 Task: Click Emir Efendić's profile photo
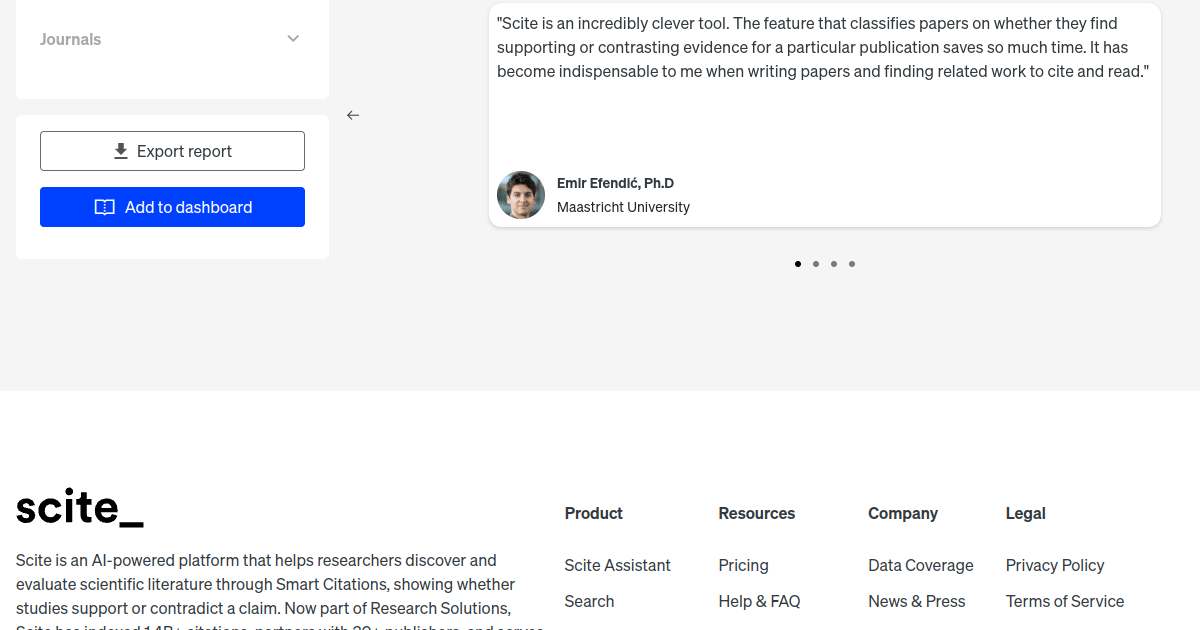521,195
